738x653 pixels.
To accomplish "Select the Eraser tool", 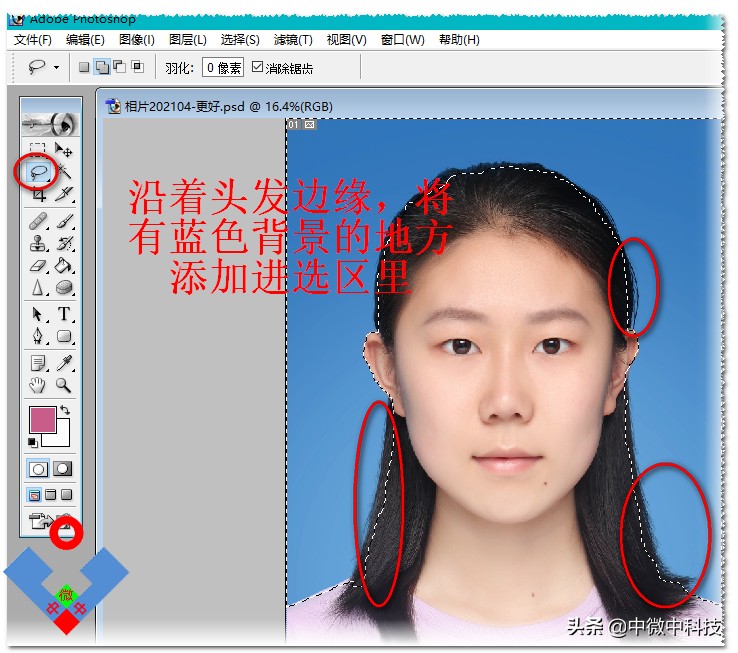I will coord(38,266).
